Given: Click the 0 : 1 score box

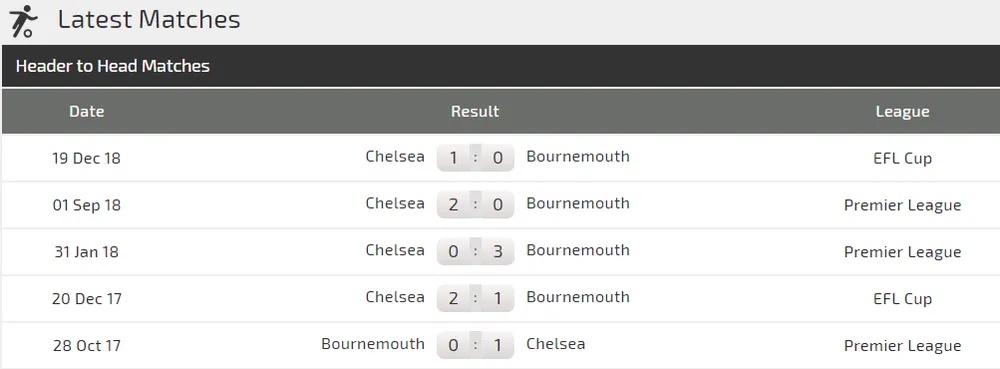Looking at the screenshot, I should point(475,345).
